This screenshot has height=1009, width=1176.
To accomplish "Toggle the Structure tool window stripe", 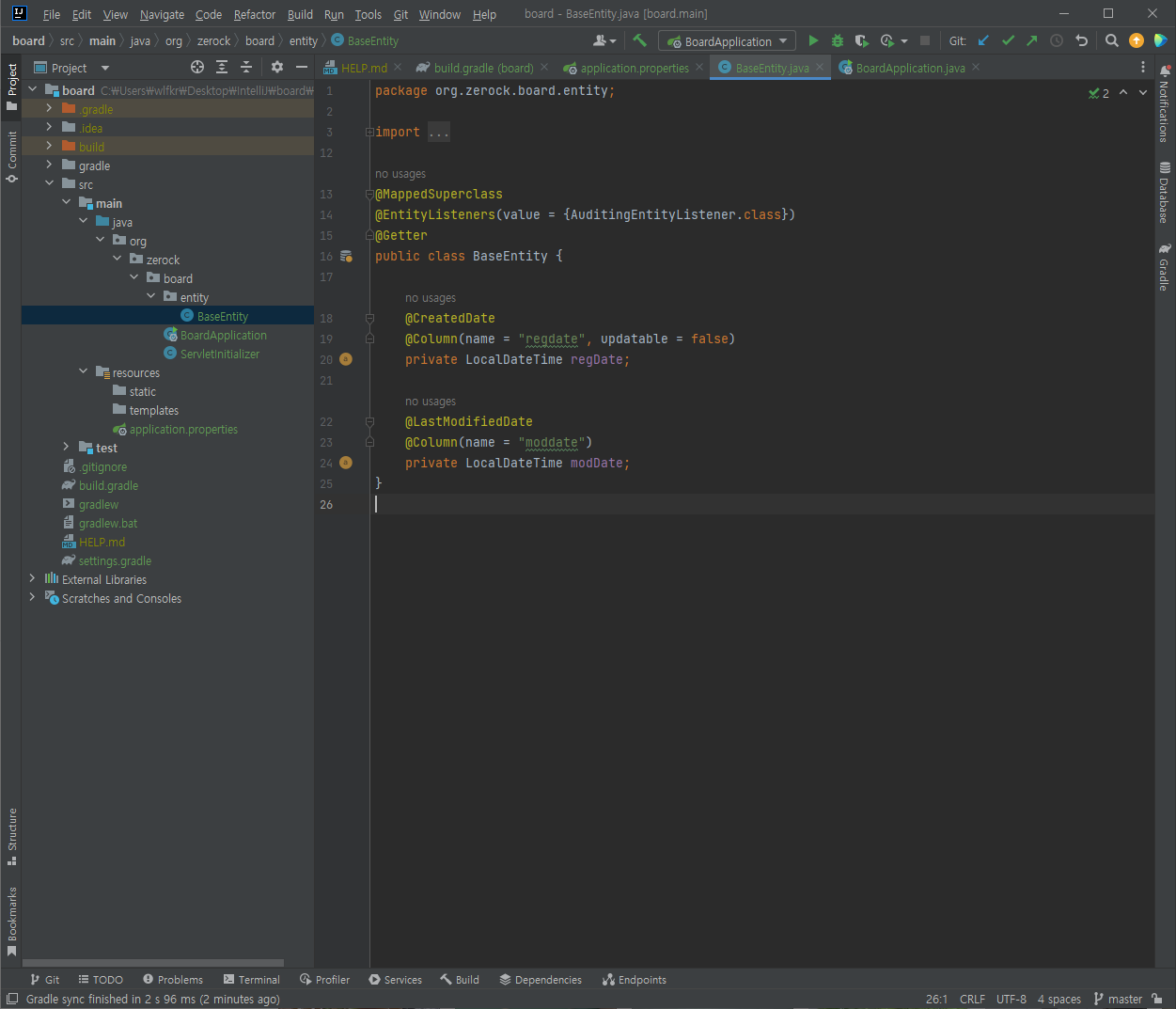I will 11,836.
